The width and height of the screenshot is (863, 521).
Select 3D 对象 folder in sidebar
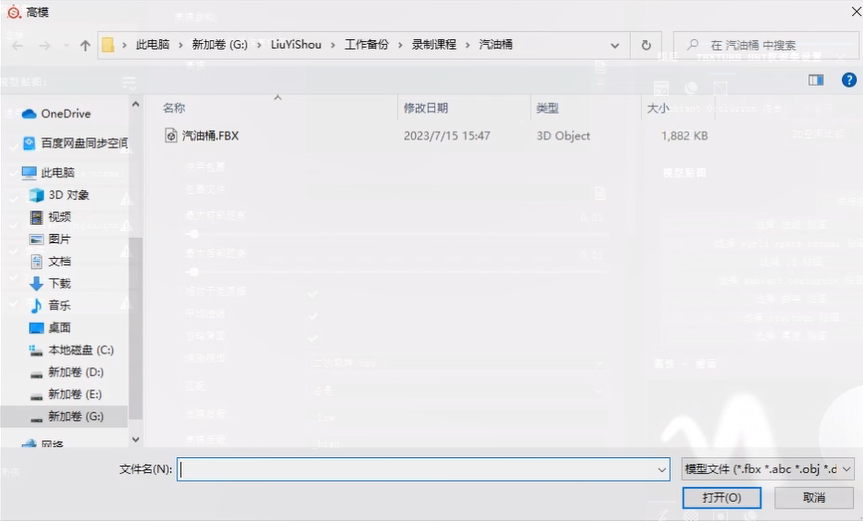[68, 195]
